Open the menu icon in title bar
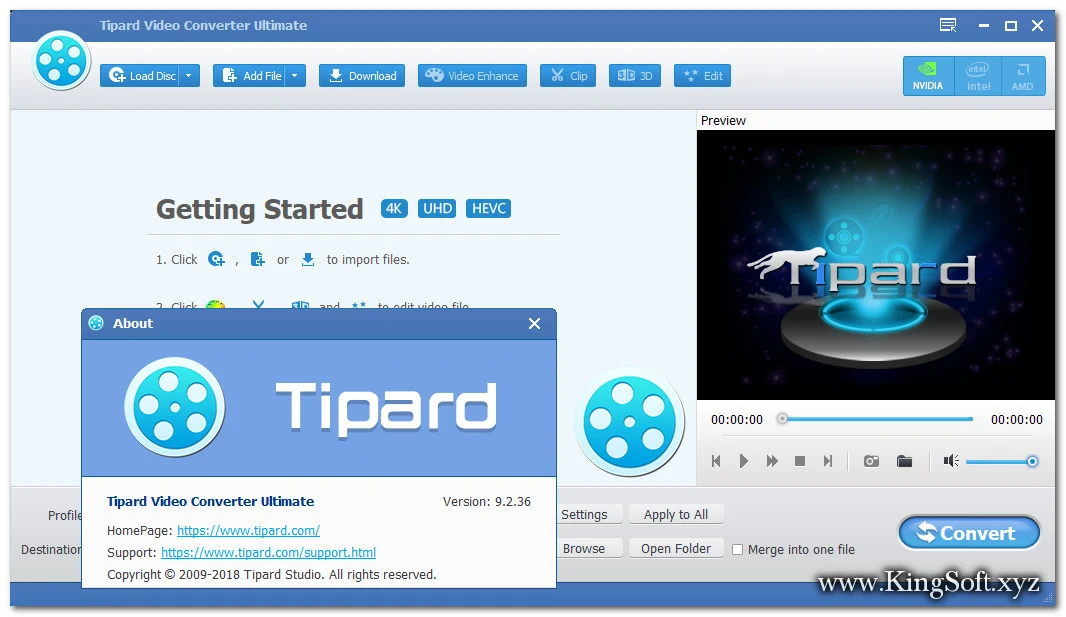Image resolution: width=1066 pixels, height=617 pixels. [948, 26]
